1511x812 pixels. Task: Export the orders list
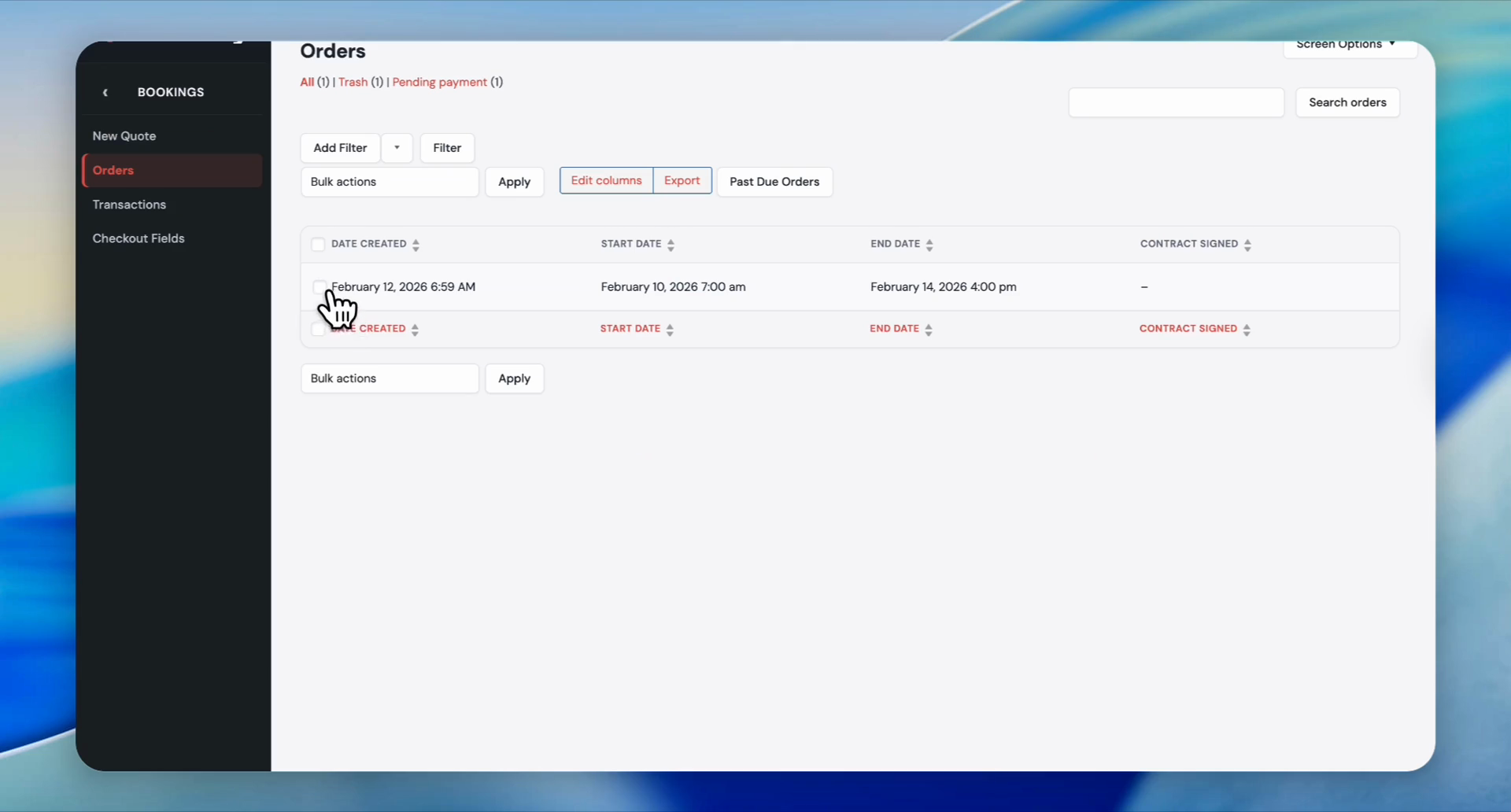click(x=682, y=180)
